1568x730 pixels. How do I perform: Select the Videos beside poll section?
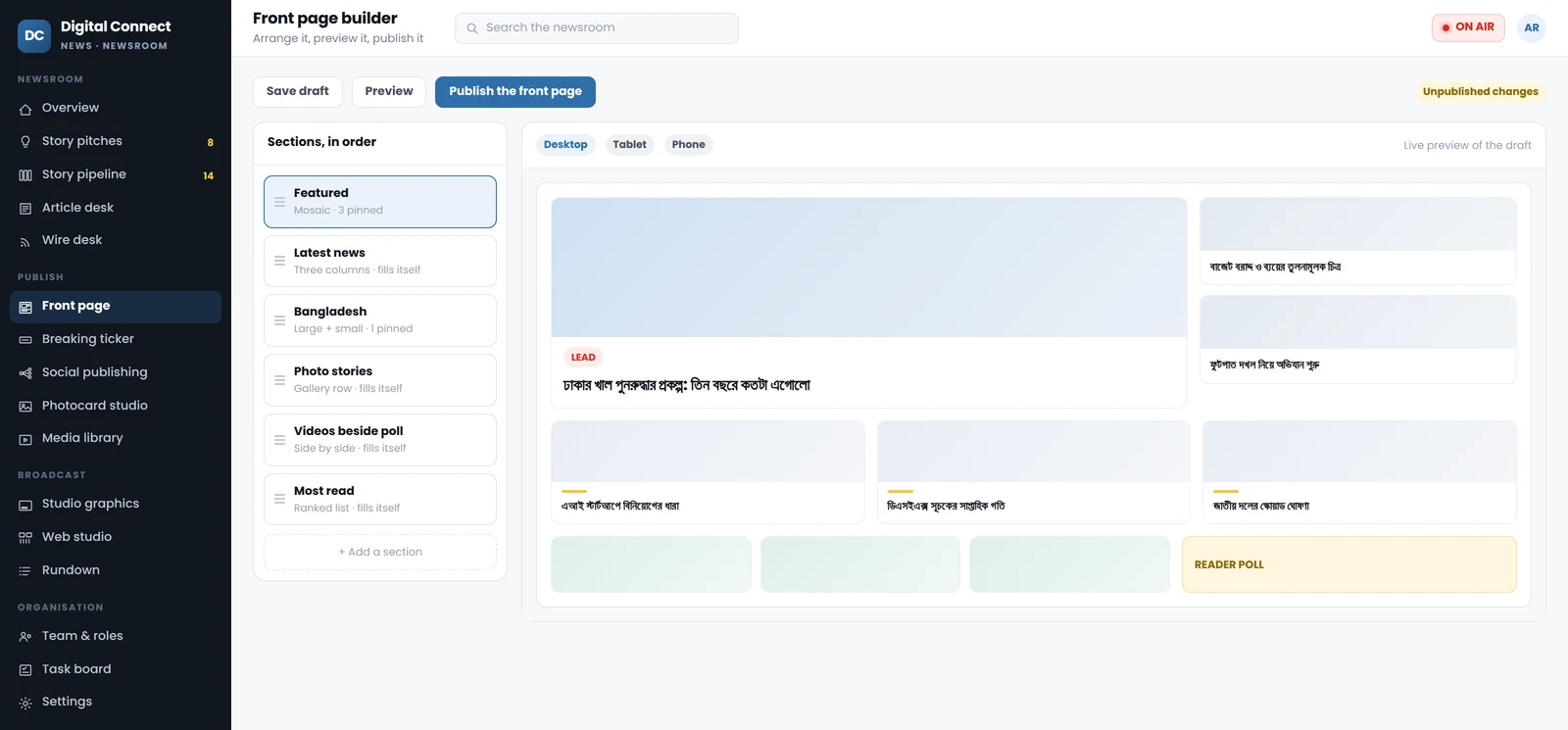click(x=380, y=440)
